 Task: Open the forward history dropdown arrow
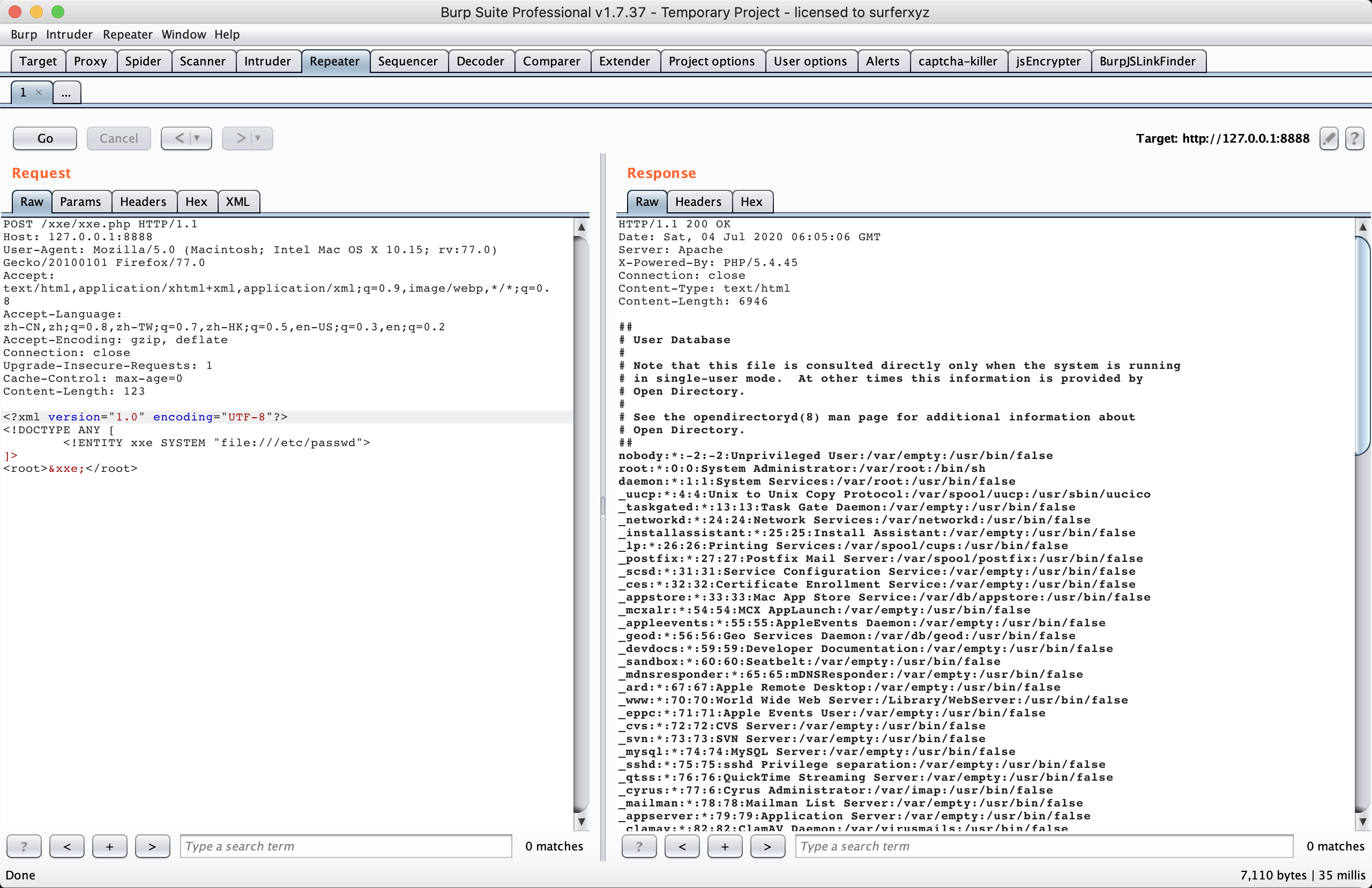(x=258, y=138)
